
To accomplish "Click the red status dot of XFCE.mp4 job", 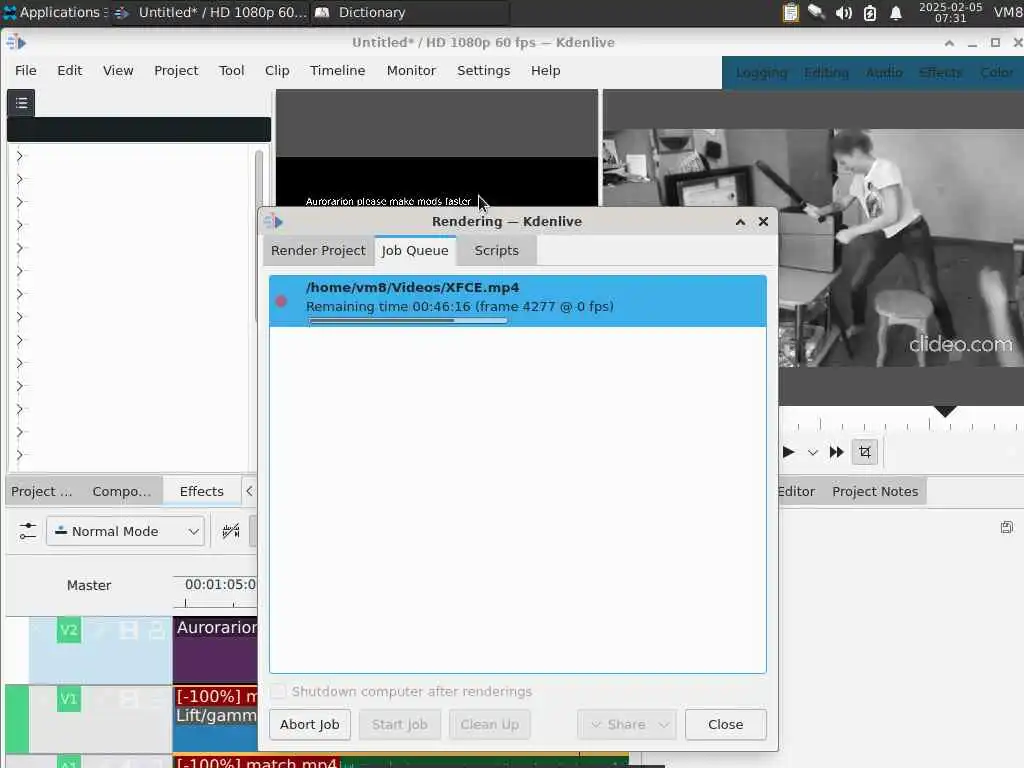I will pos(281,301).
